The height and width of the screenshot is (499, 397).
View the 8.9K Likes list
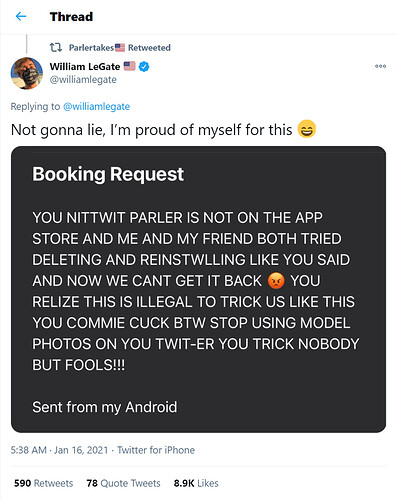click(196, 483)
